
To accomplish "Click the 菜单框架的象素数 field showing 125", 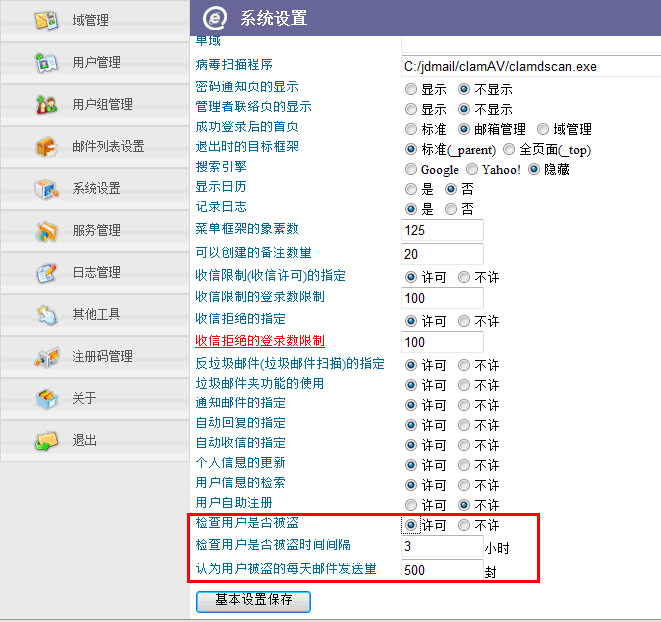I will tap(442, 230).
